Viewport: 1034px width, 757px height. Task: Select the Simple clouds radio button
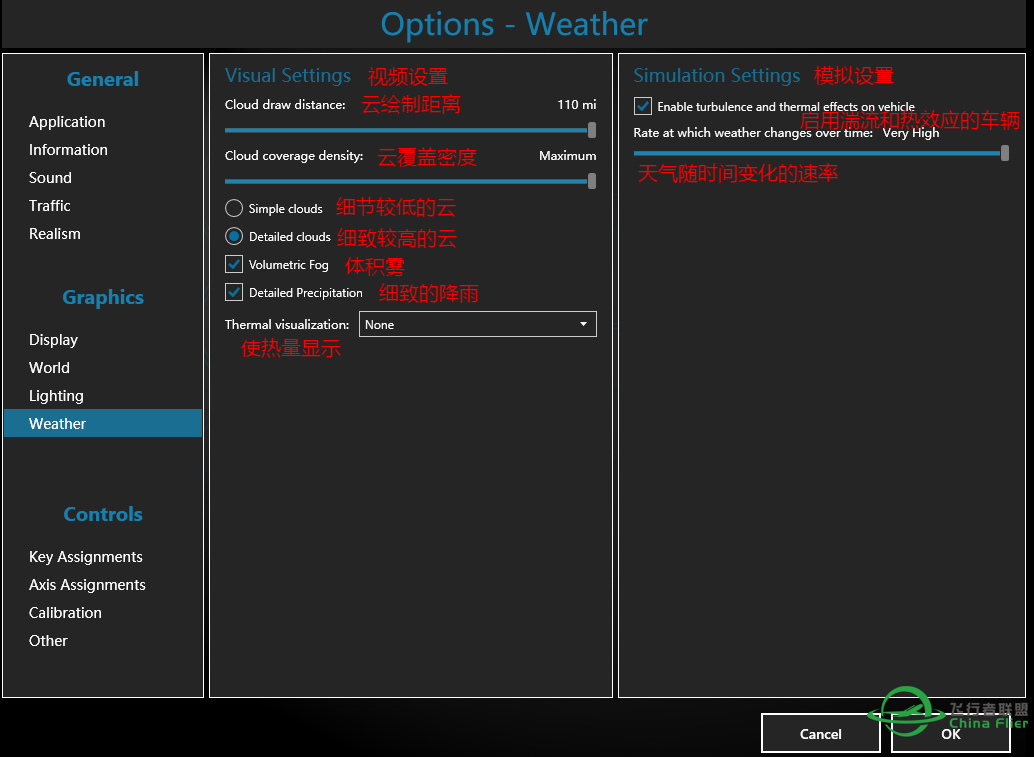234,209
